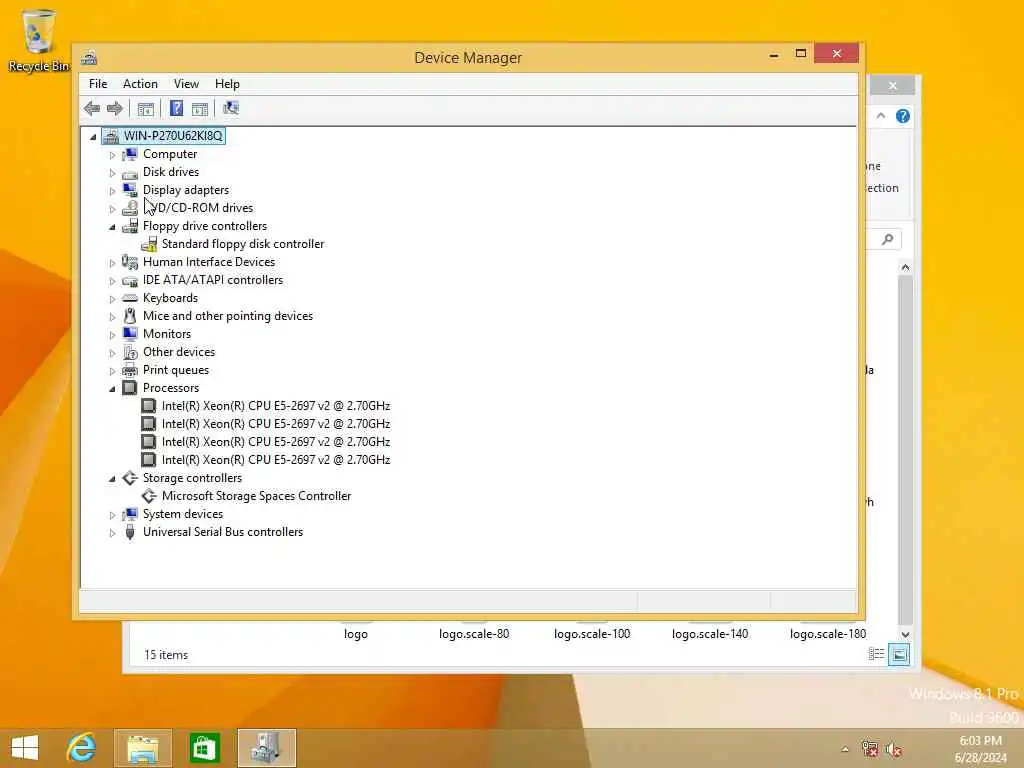Switch Explorer to details view button
The image size is (1024, 768).
coord(876,654)
